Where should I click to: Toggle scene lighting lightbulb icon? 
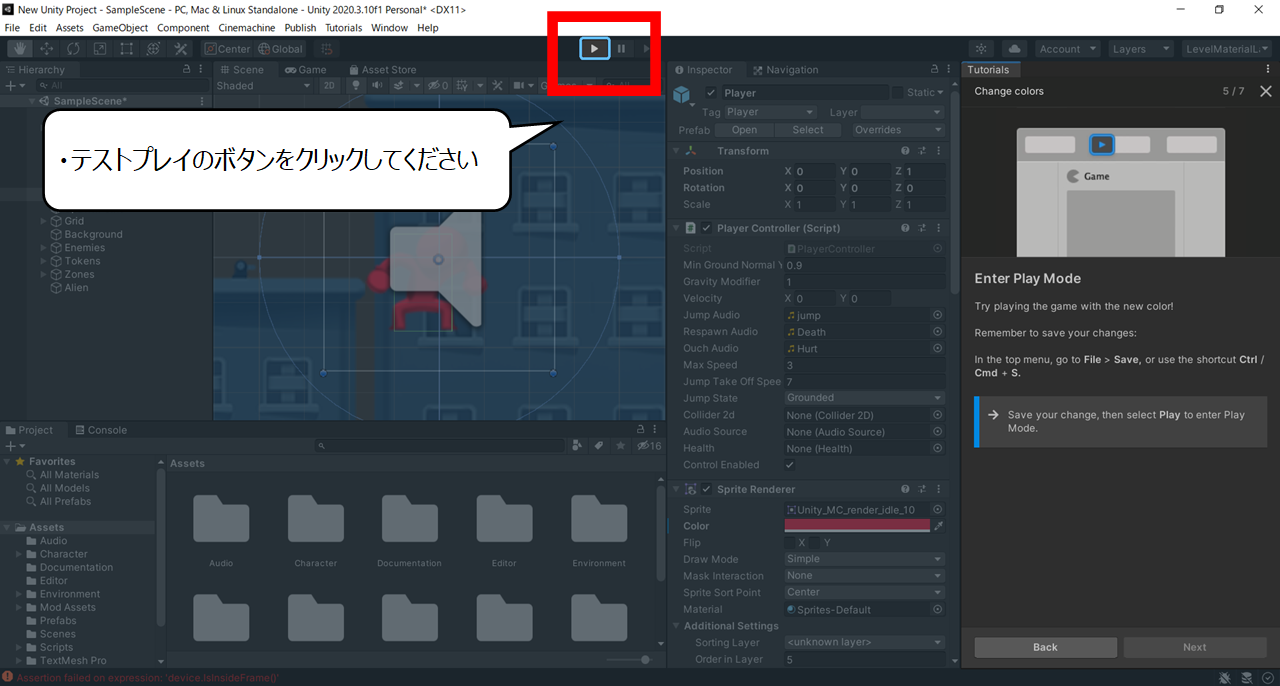(355, 85)
